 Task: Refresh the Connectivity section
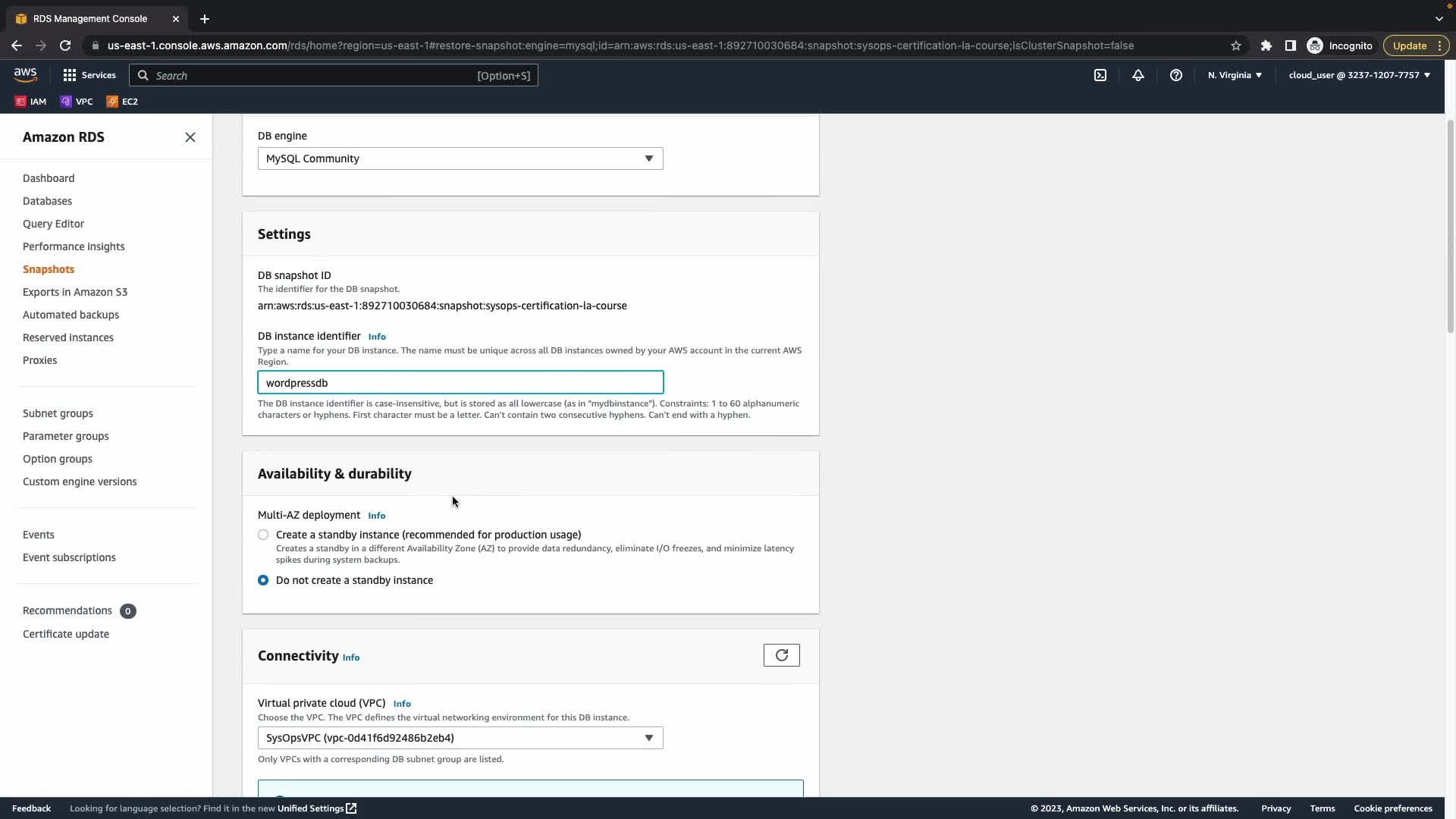(x=781, y=655)
